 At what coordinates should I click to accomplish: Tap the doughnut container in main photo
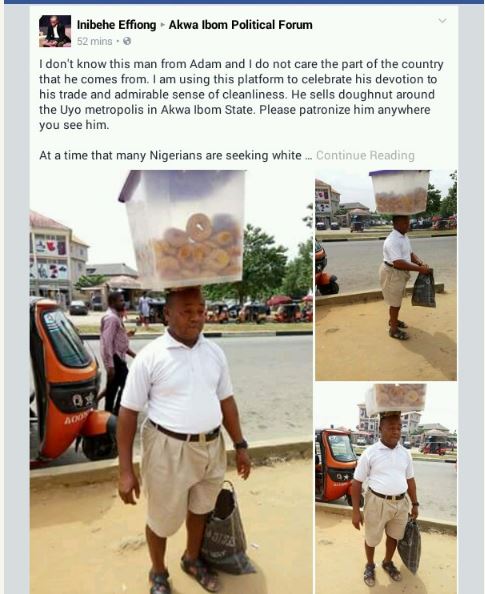pos(183,229)
